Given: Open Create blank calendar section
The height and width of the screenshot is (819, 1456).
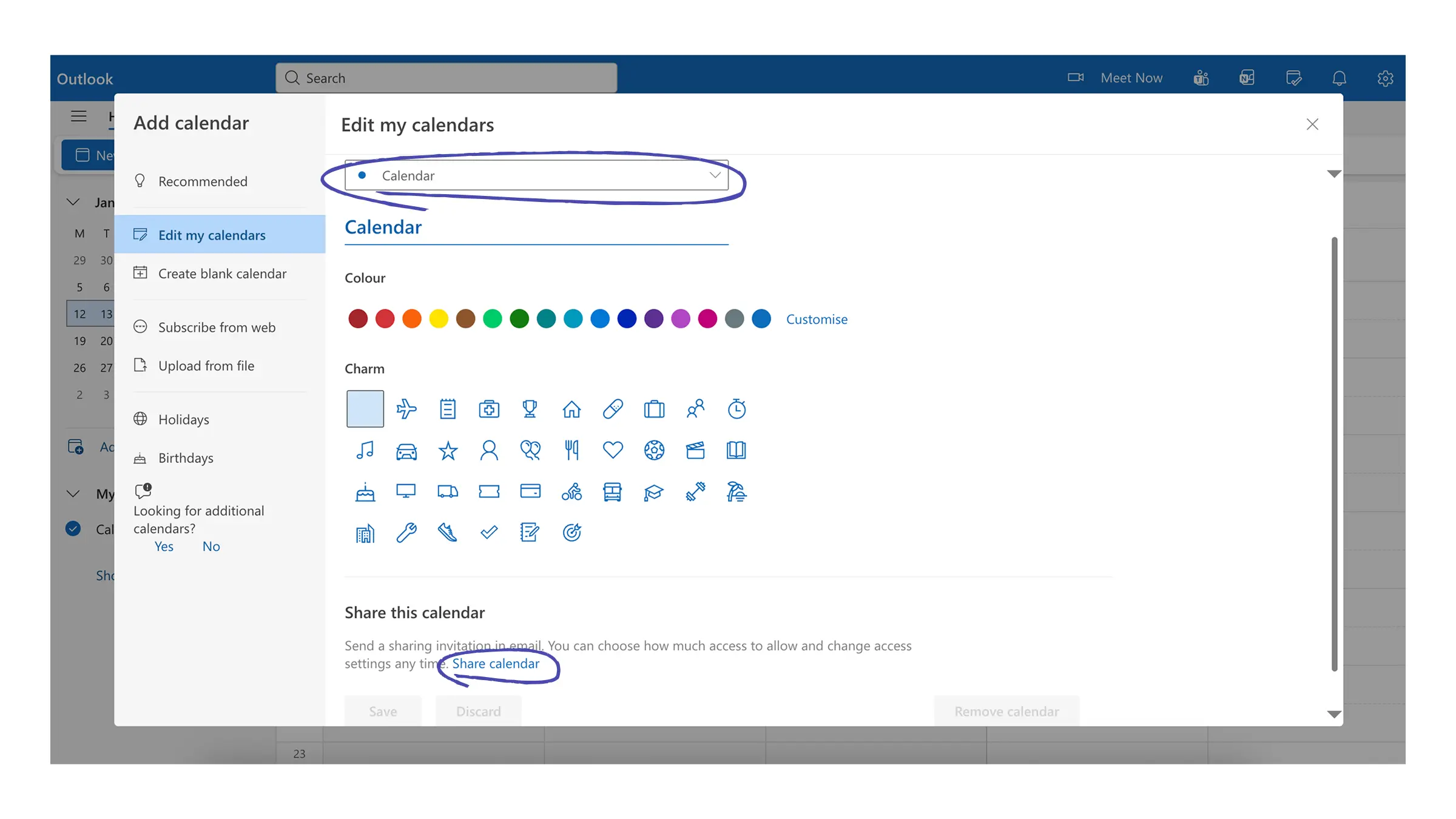Looking at the screenshot, I should point(222,274).
